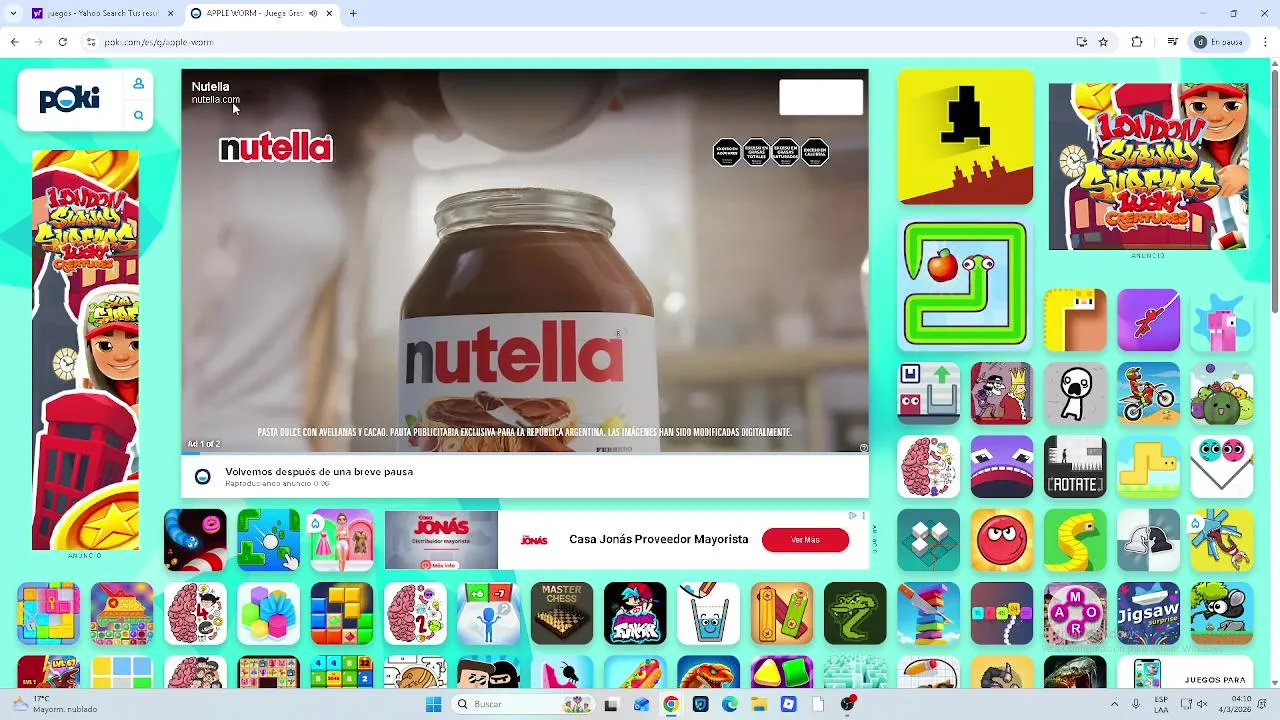Open the Master Chess game icon
Viewport: 1280px width, 720px height.
562,613
